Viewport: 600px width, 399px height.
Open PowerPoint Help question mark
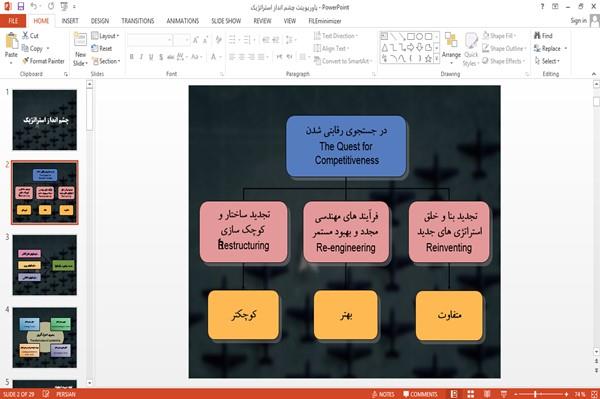tap(542, 6)
